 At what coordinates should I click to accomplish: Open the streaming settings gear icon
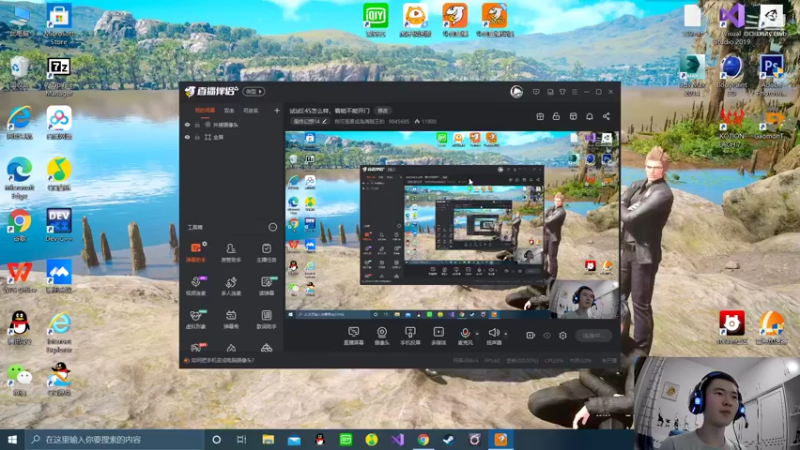coord(563,335)
